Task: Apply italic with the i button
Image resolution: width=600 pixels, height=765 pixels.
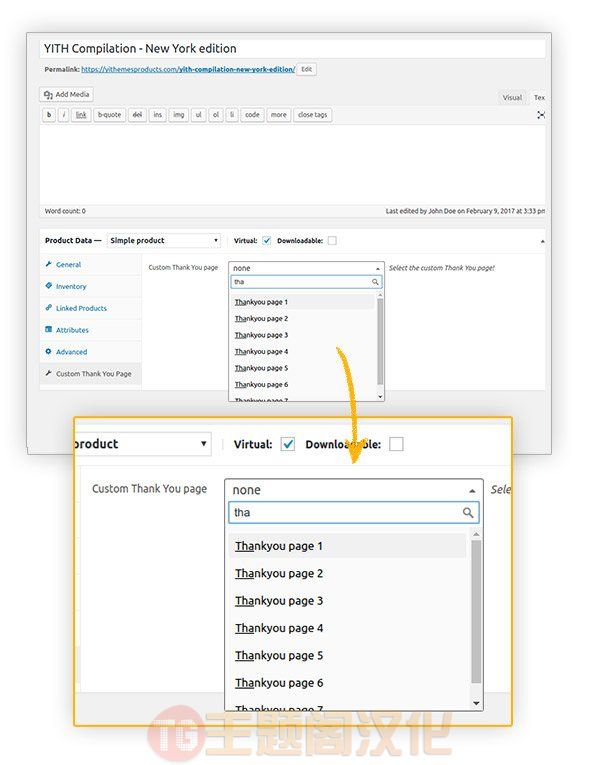Action: pos(64,115)
